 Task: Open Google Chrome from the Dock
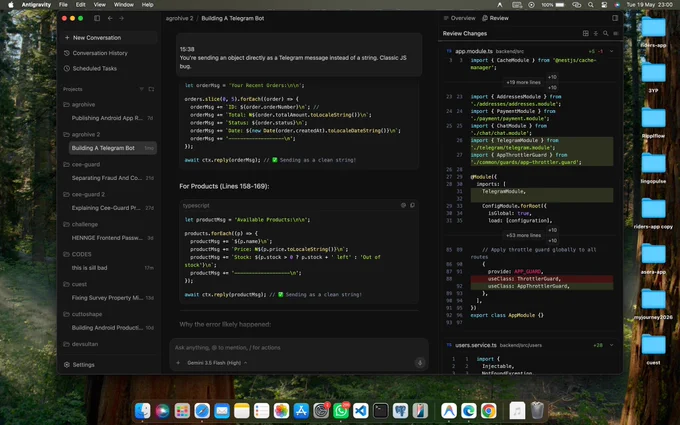coord(488,410)
